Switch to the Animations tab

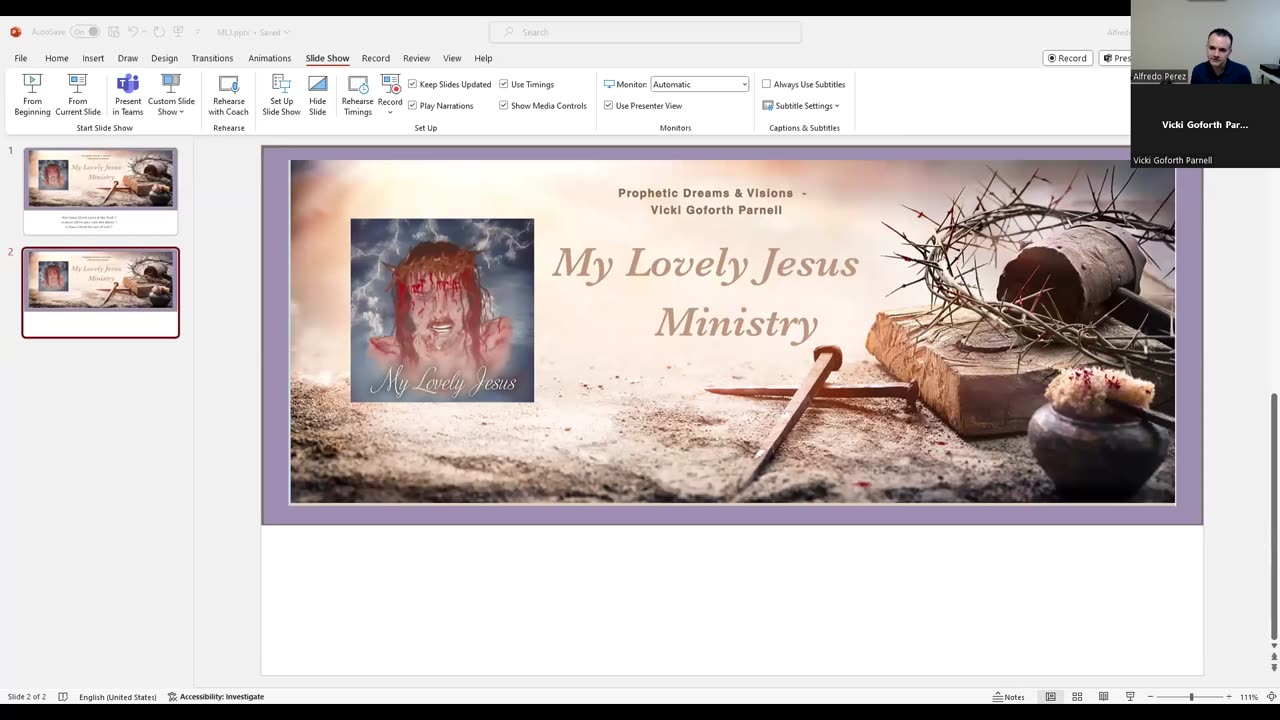269,58
